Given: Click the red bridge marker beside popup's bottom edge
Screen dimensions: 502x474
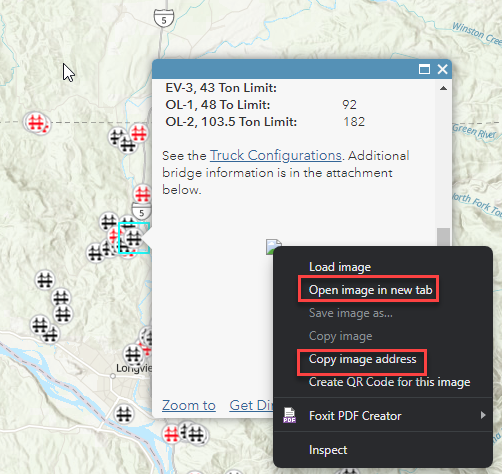Looking at the screenshot, I should click(172, 434).
